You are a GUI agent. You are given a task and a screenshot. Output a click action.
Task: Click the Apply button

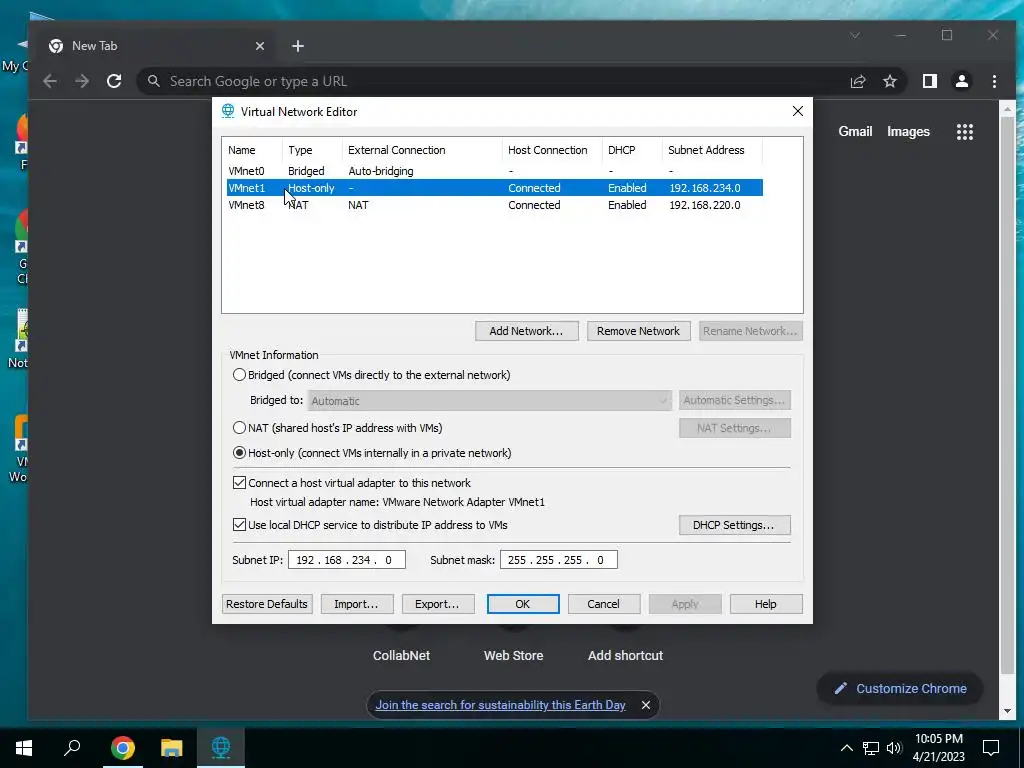pyautogui.click(x=685, y=604)
